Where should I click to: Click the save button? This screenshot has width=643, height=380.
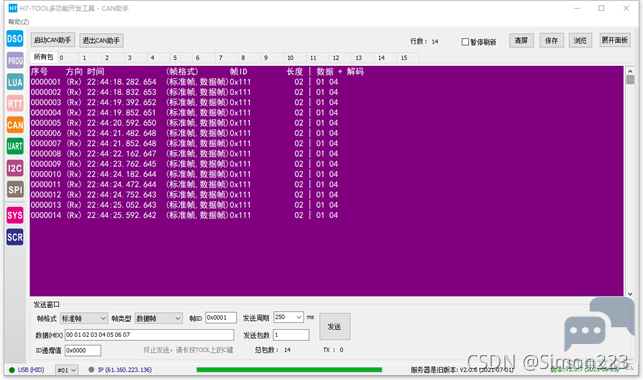click(551, 40)
